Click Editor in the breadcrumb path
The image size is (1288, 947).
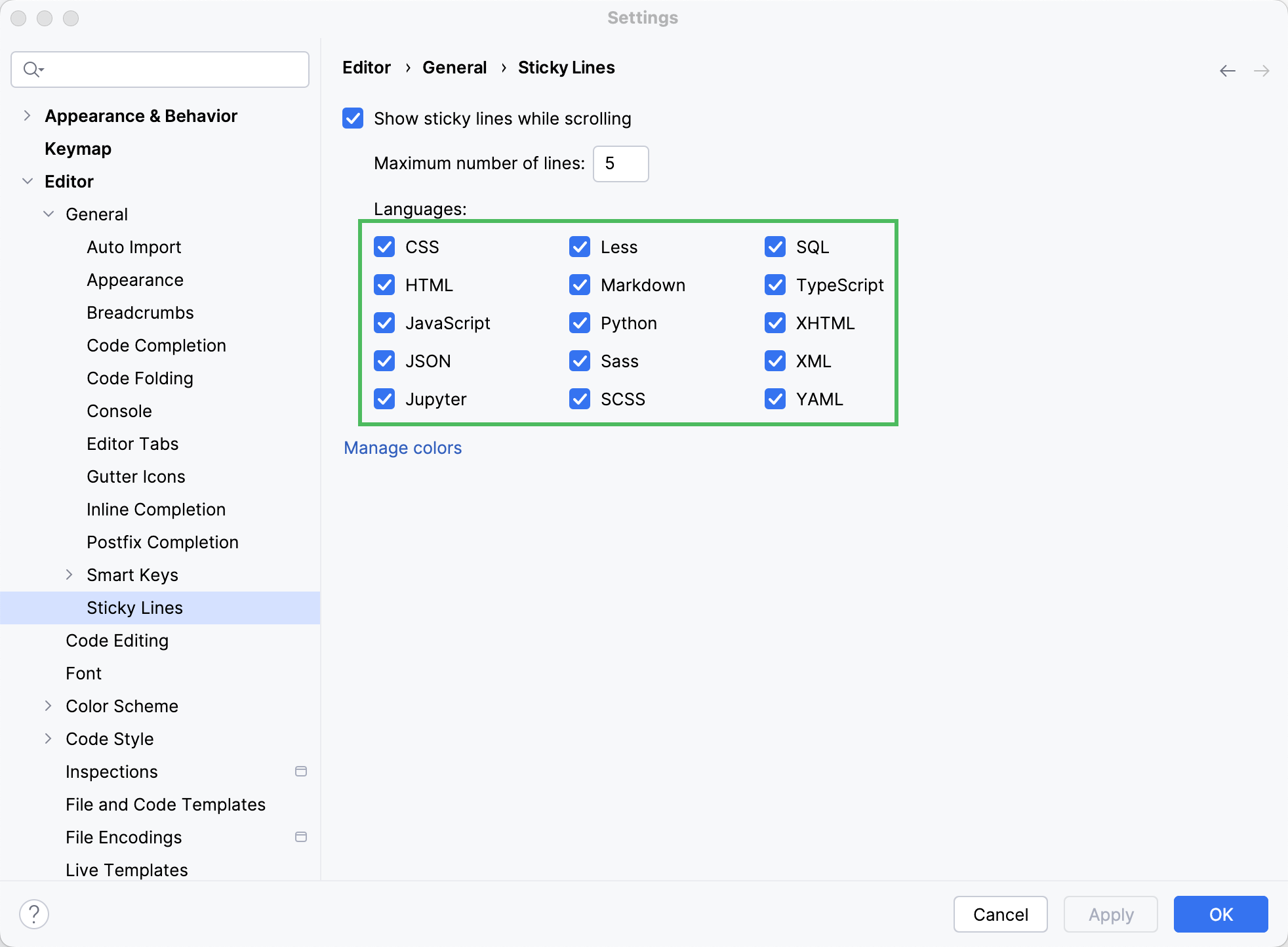pos(366,67)
